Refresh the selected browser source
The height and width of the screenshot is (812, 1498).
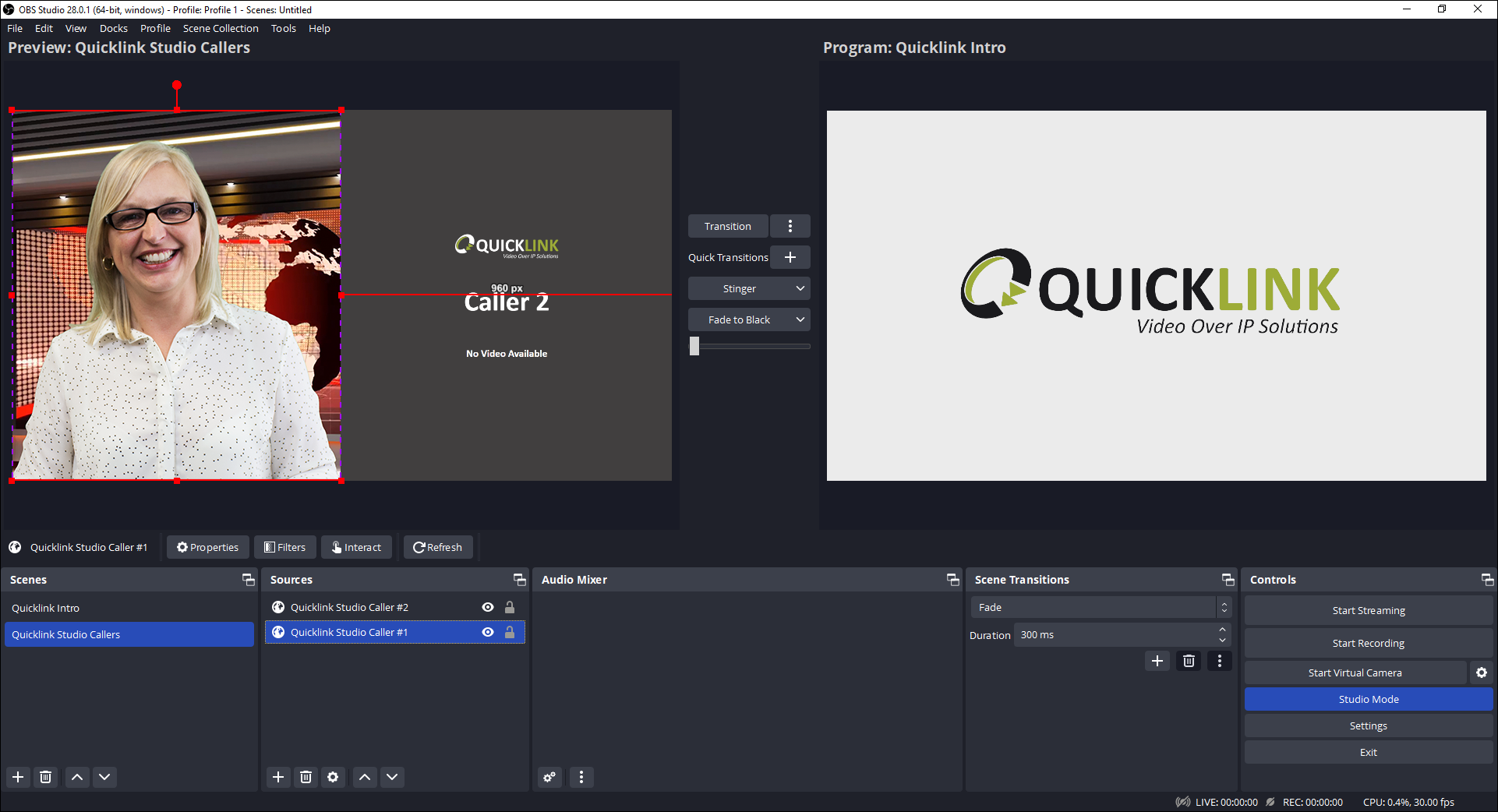point(438,547)
